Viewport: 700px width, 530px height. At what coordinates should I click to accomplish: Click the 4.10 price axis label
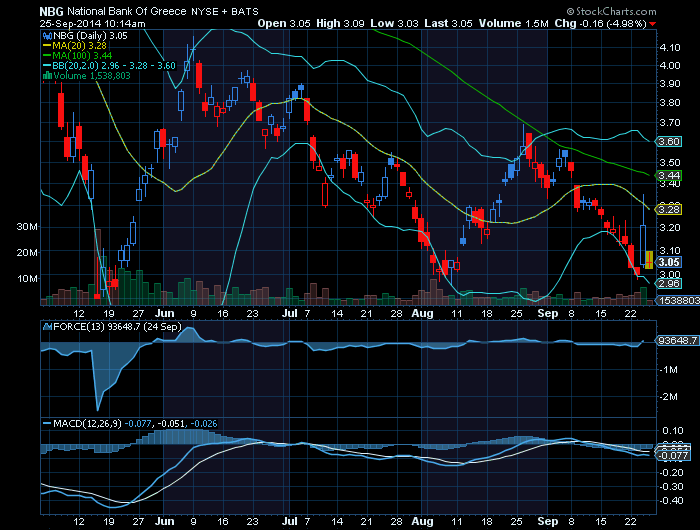click(670, 47)
